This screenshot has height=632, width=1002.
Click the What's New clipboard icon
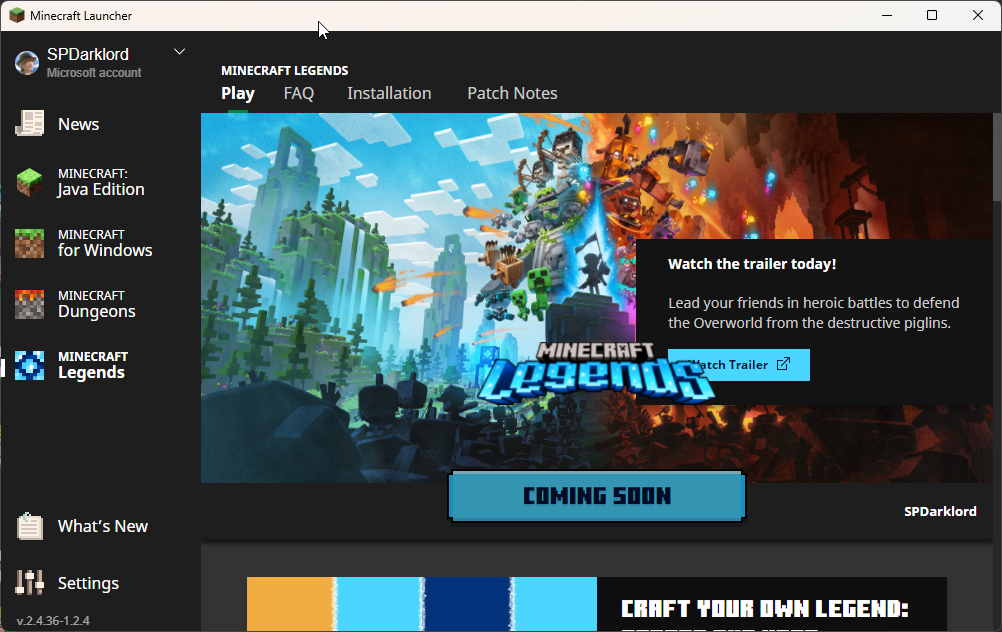[29, 526]
